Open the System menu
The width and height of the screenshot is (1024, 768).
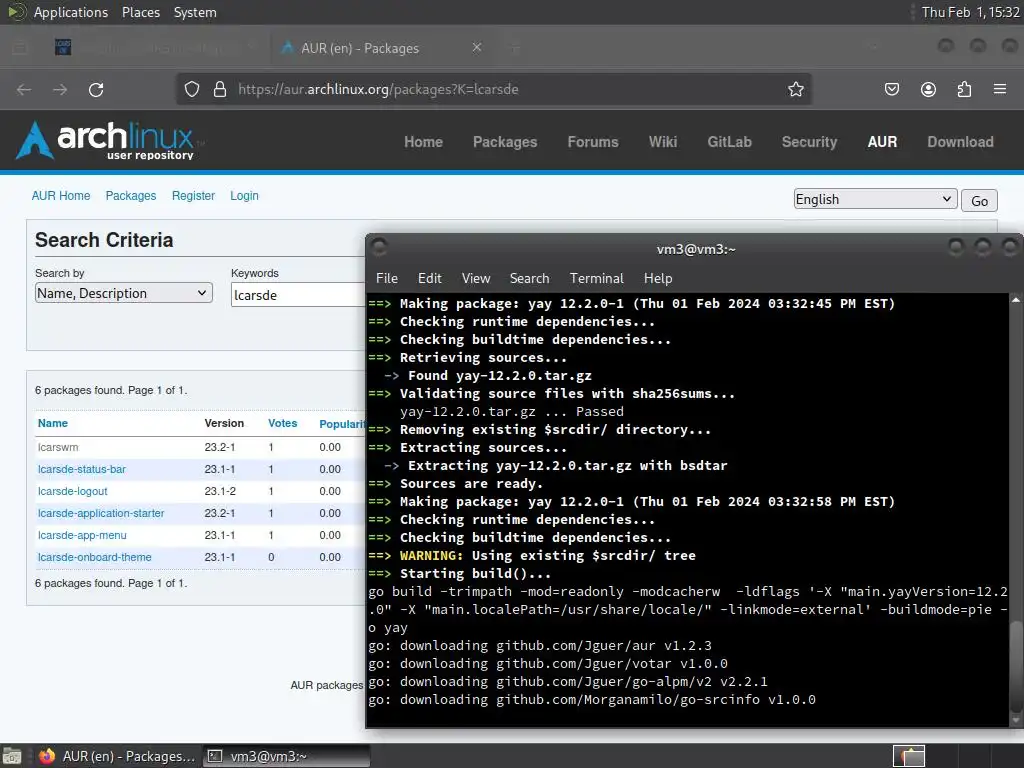[x=195, y=12]
